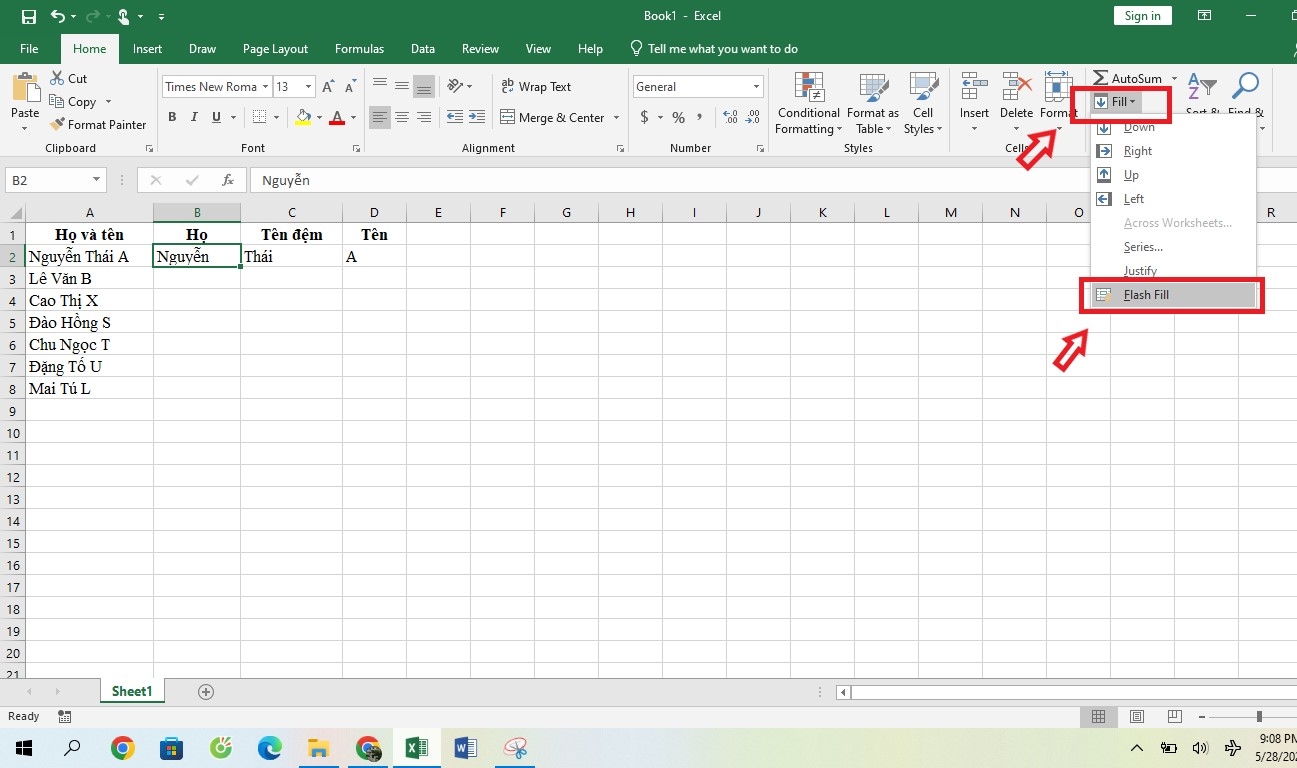Switch to the Formulas ribbon tab
1297x768 pixels.
pyautogui.click(x=359, y=48)
